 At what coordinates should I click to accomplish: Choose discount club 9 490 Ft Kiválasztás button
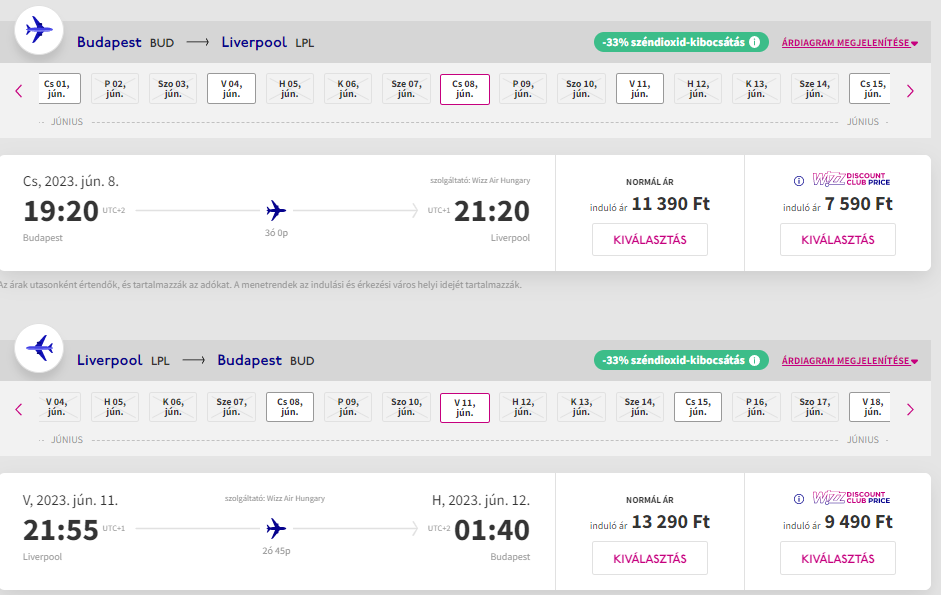(x=837, y=558)
